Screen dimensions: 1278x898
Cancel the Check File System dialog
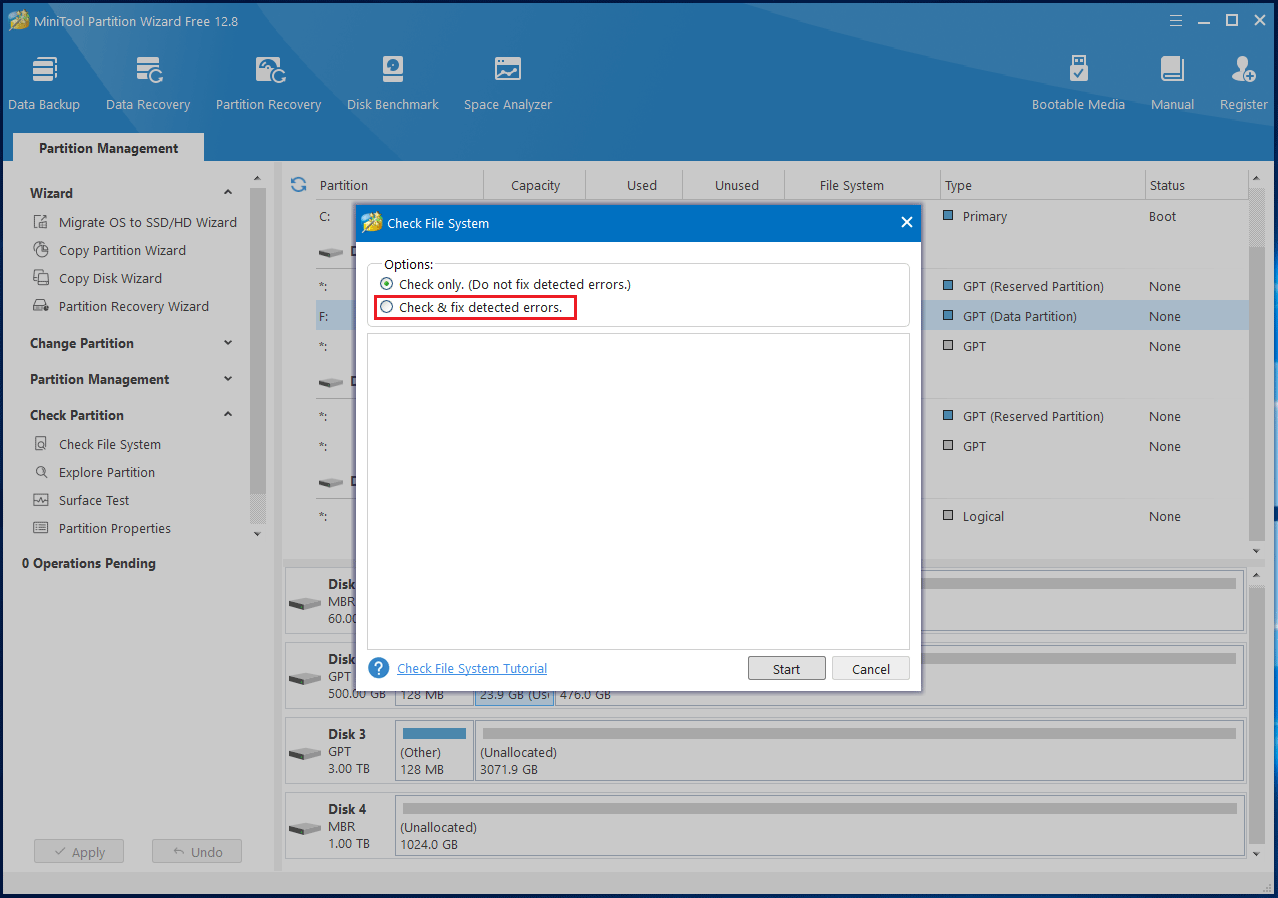[x=870, y=669]
